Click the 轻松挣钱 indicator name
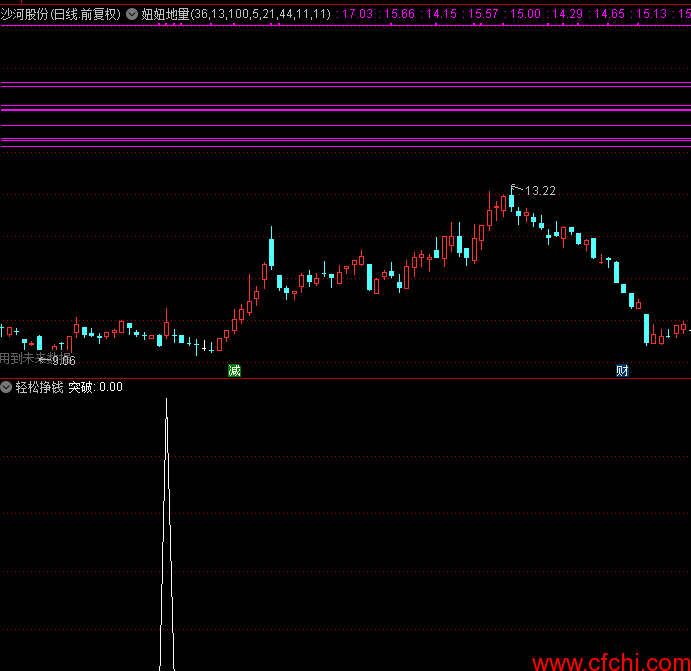The image size is (691, 671). [40, 387]
